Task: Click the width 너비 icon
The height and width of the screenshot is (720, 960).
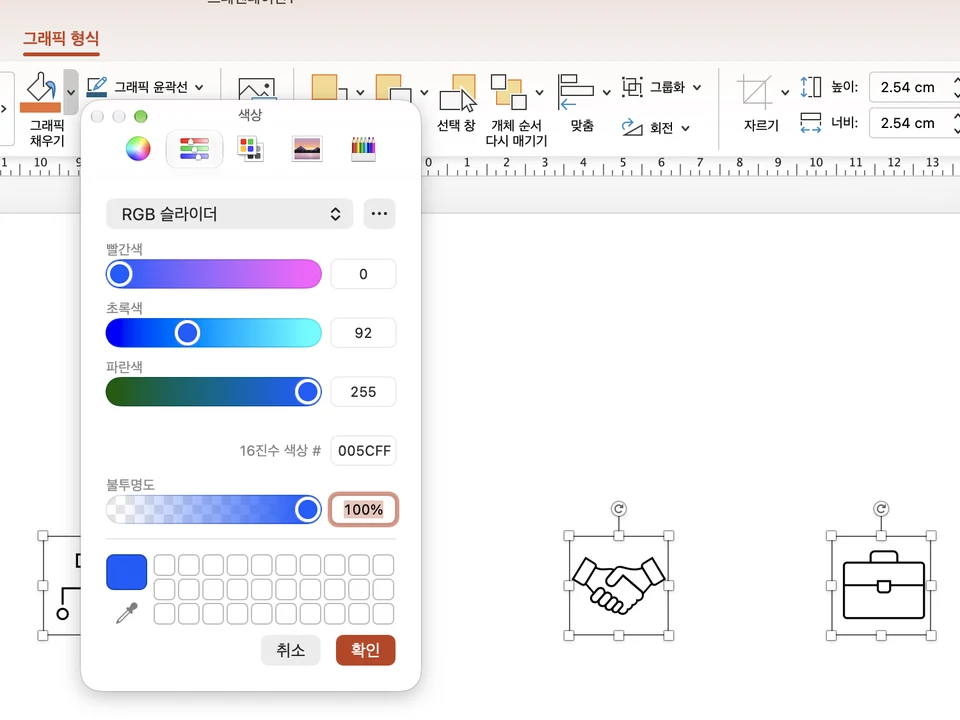Action: point(811,122)
